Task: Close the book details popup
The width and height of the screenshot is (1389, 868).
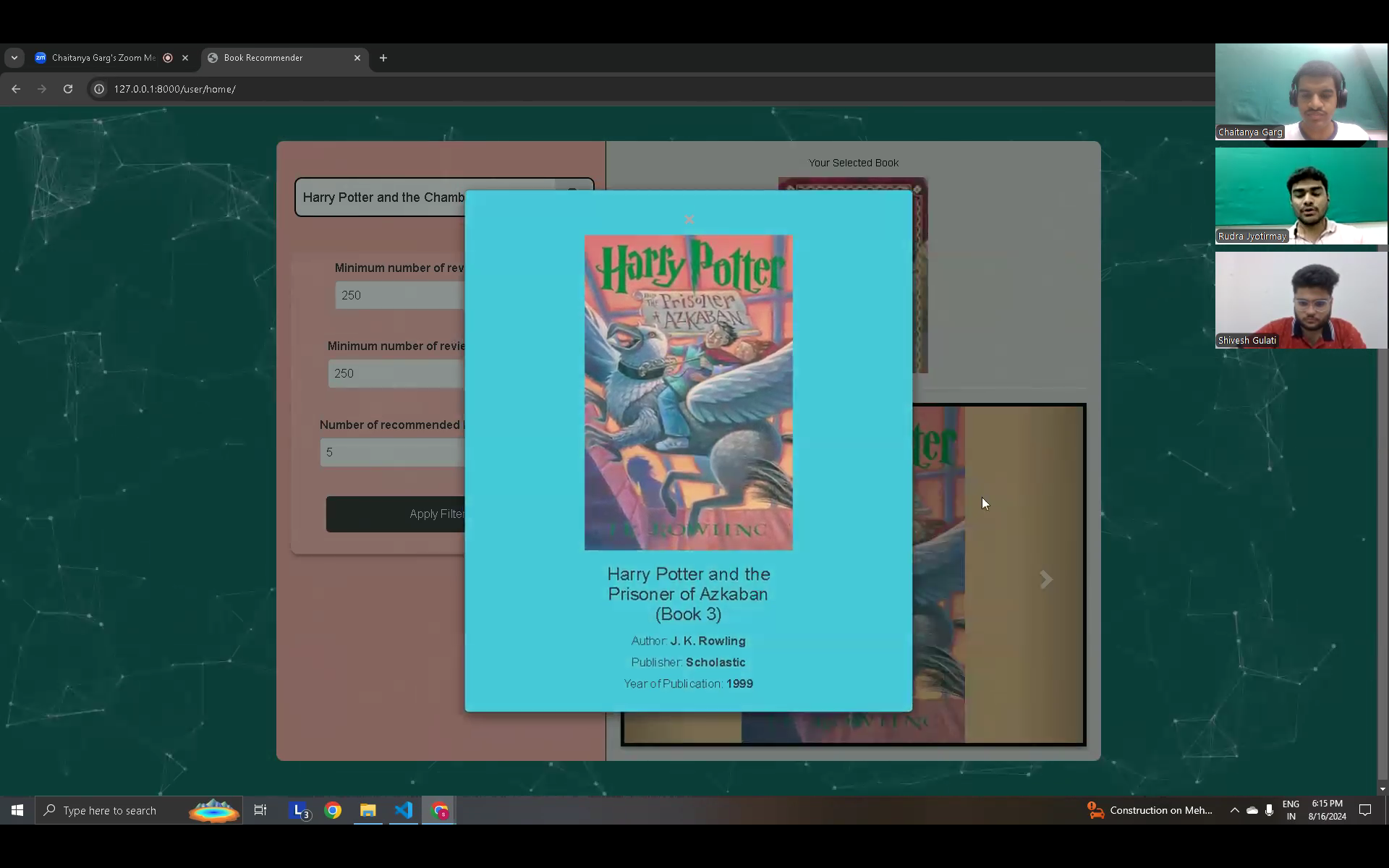Action: click(x=689, y=219)
